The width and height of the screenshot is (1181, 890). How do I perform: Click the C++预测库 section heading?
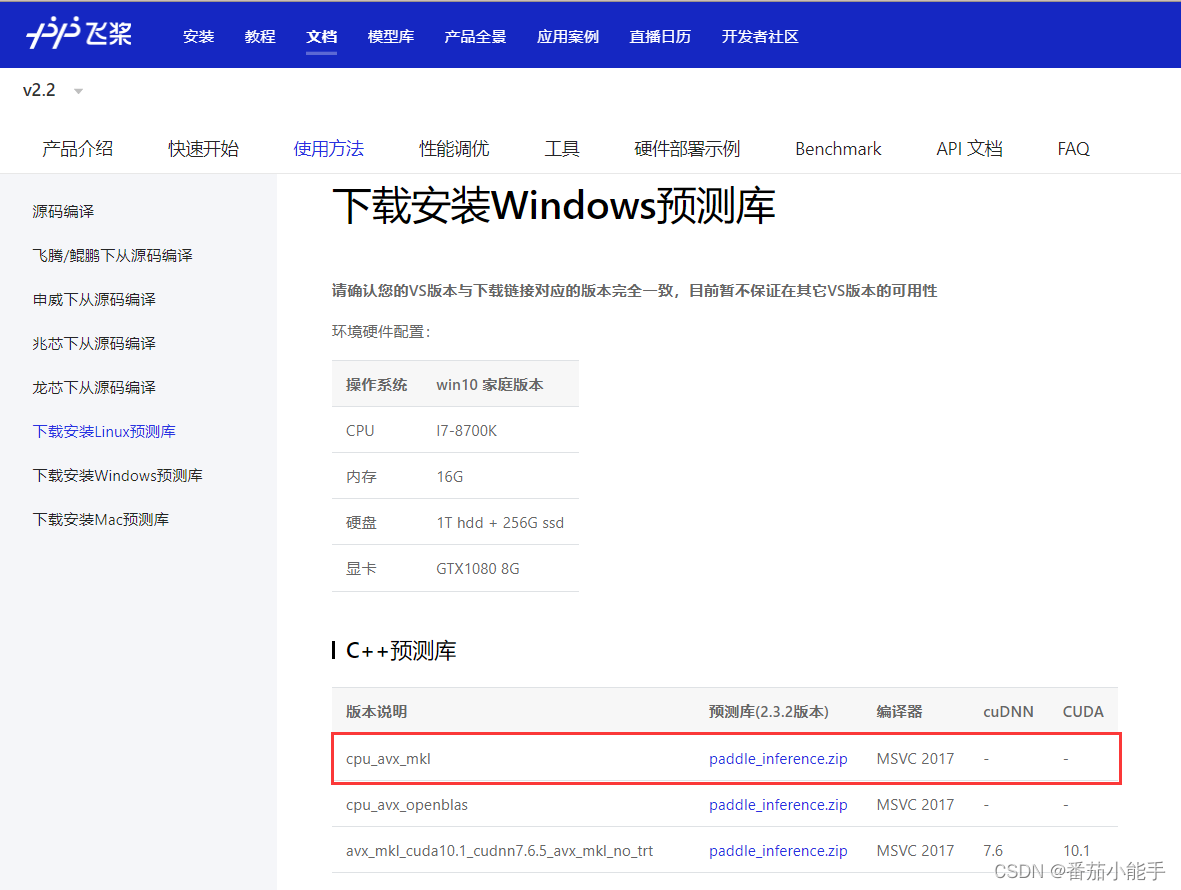401,651
